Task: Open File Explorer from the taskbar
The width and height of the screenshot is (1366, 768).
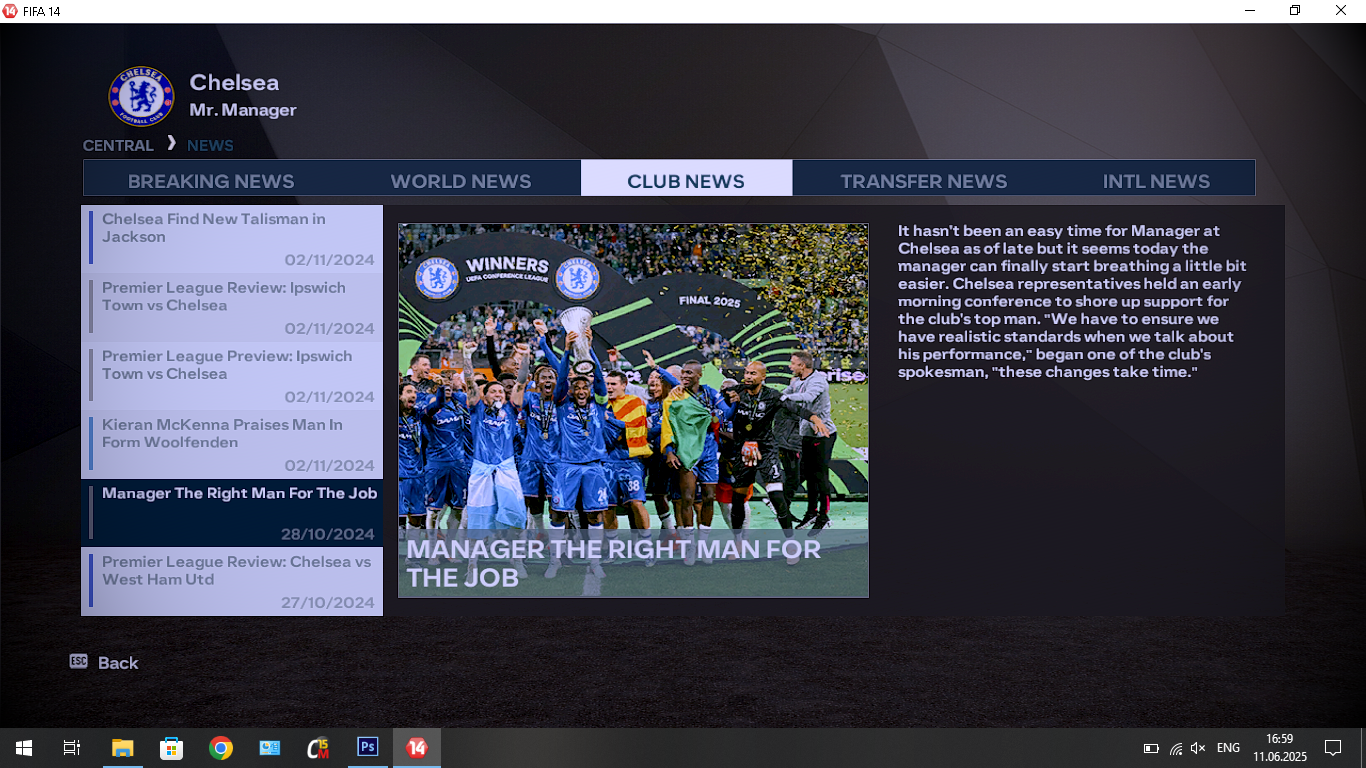Action: (x=122, y=748)
